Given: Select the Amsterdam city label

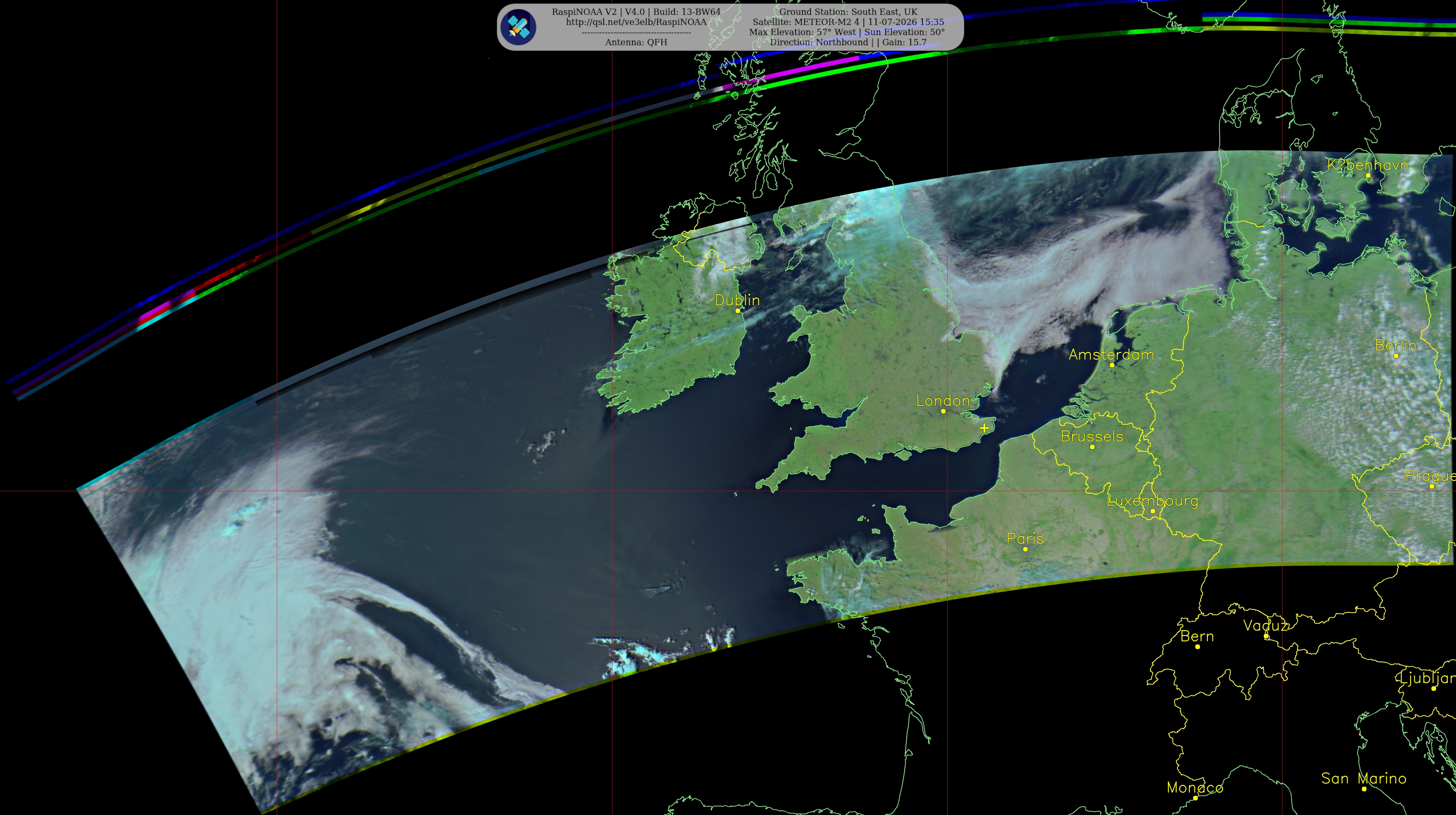Looking at the screenshot, I should (1111, 355).
